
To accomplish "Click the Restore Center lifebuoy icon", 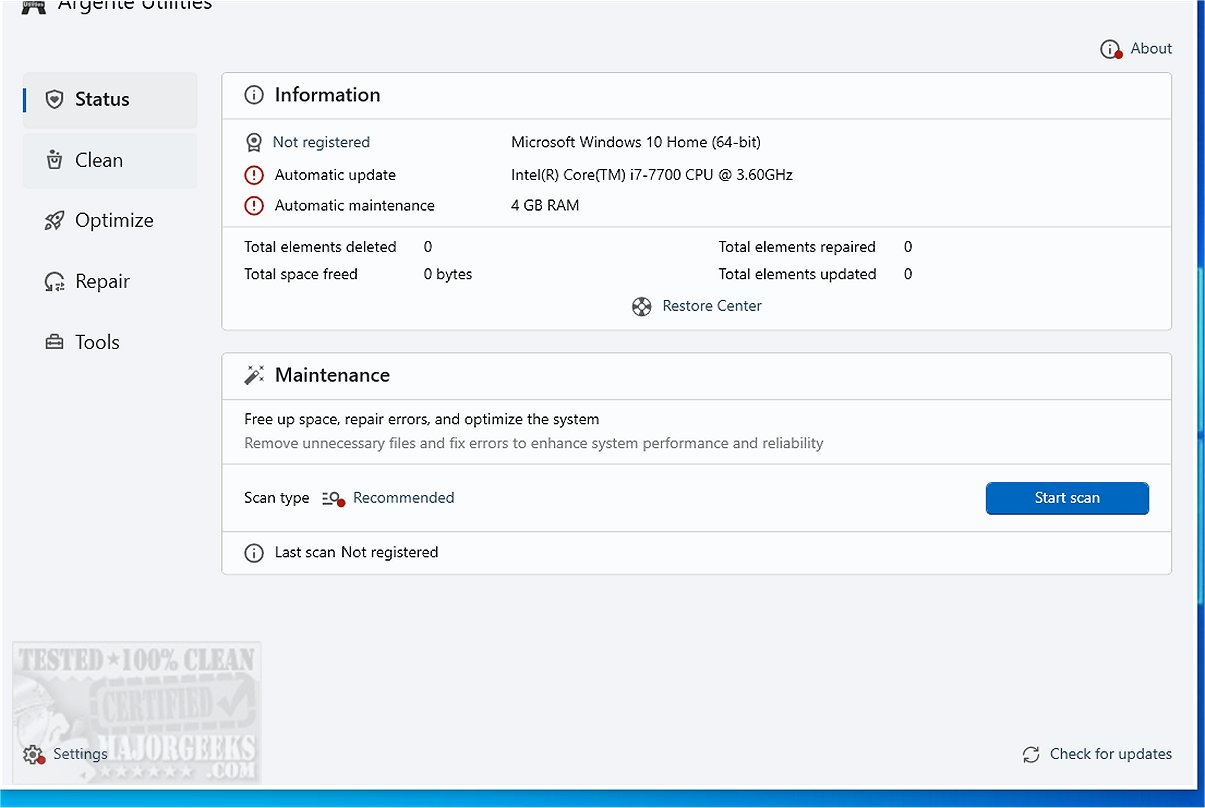I will (x=642, y=306).
